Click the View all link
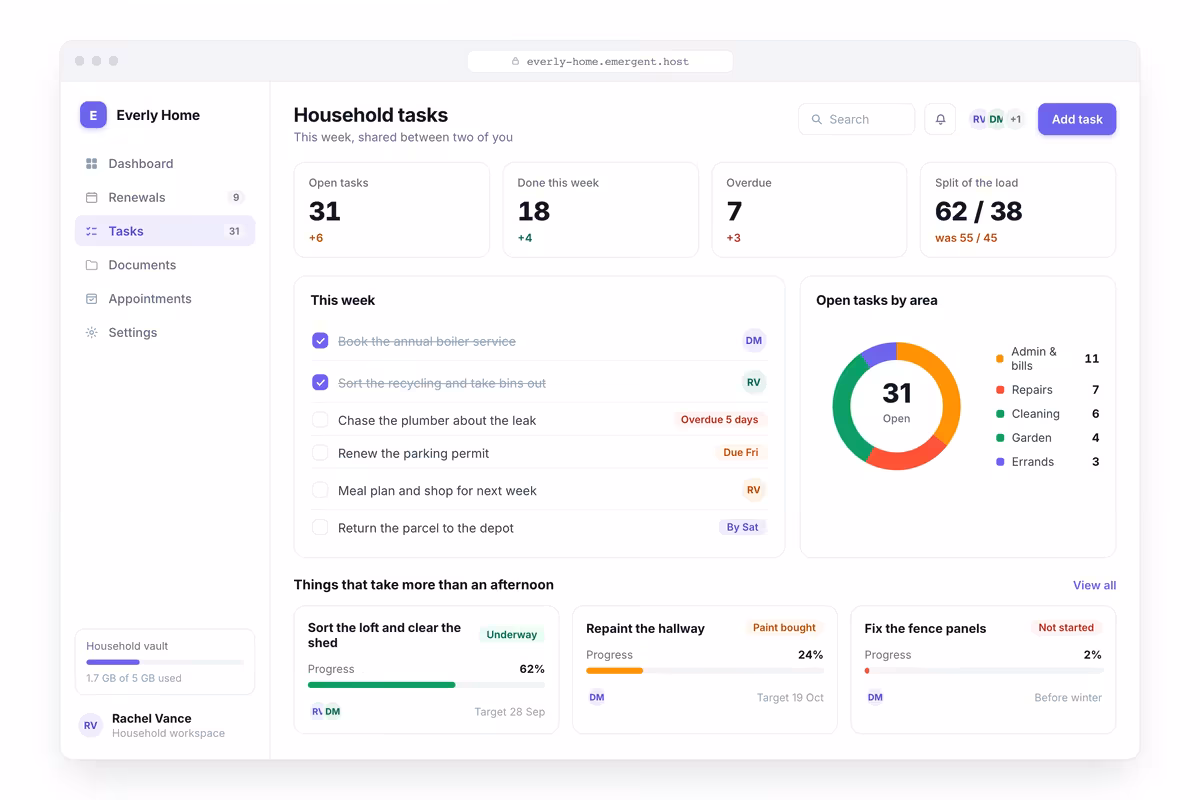1200x800 pixels. click(x=1094, y=585)
